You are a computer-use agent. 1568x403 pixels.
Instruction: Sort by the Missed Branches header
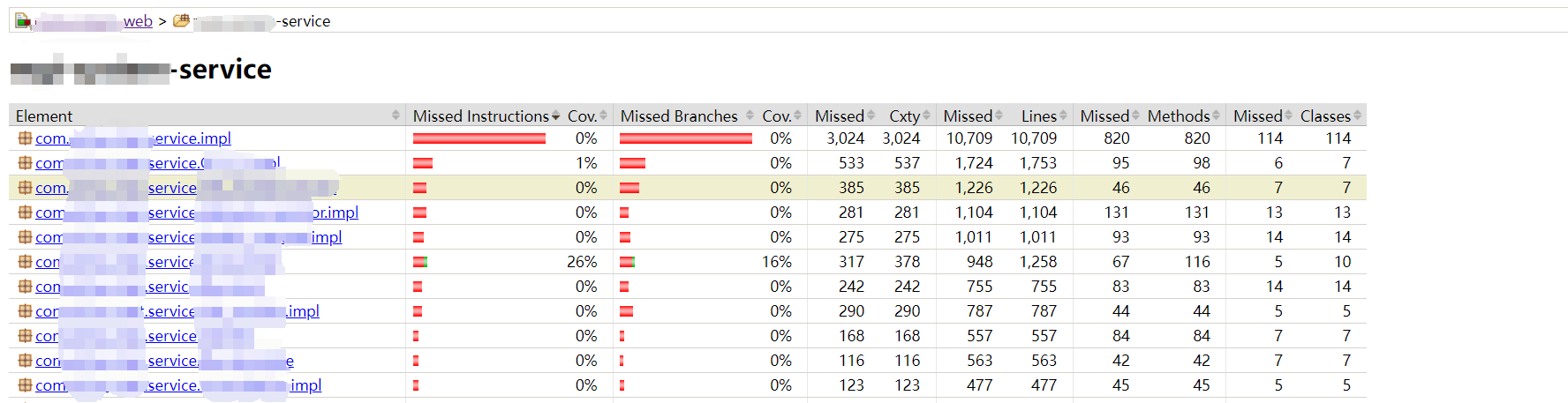point(687,116)
